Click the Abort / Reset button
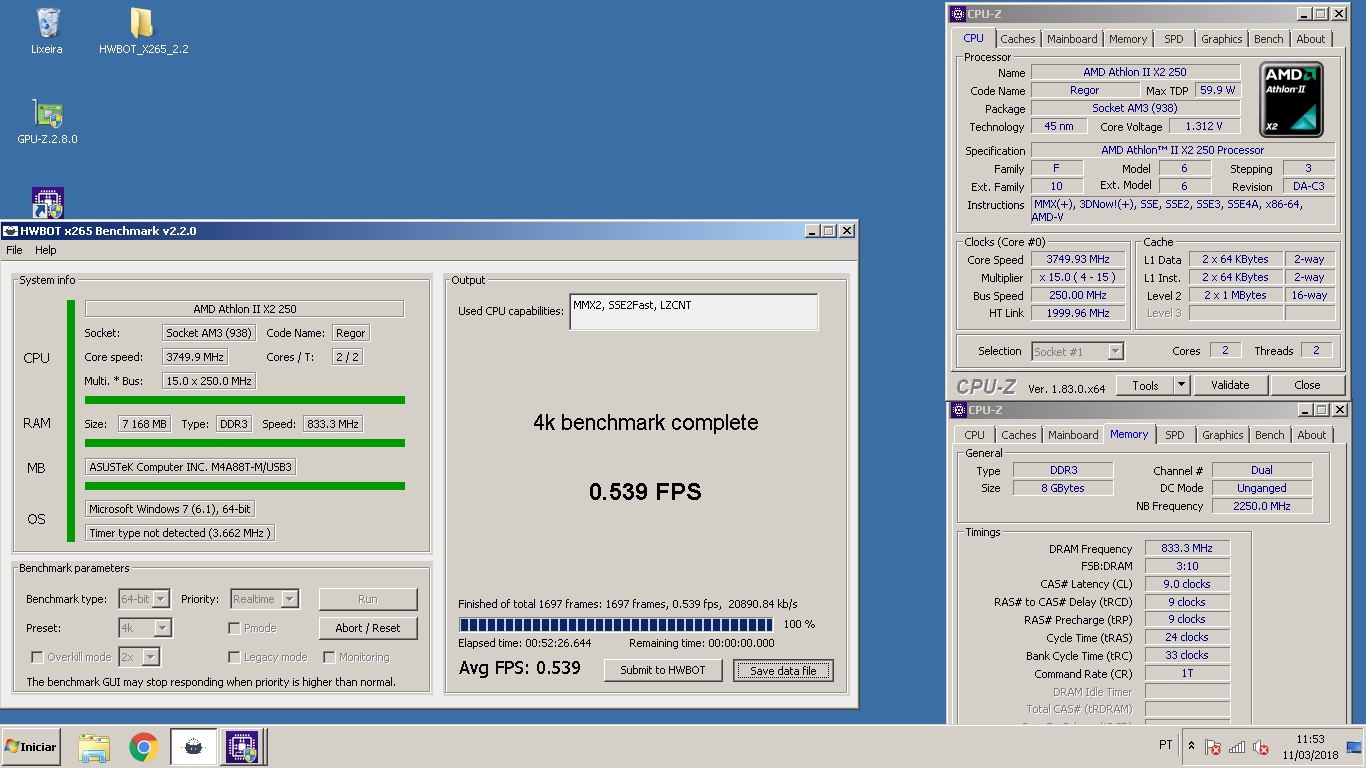This screenshot has height=768, width=1366. [368, 628]
